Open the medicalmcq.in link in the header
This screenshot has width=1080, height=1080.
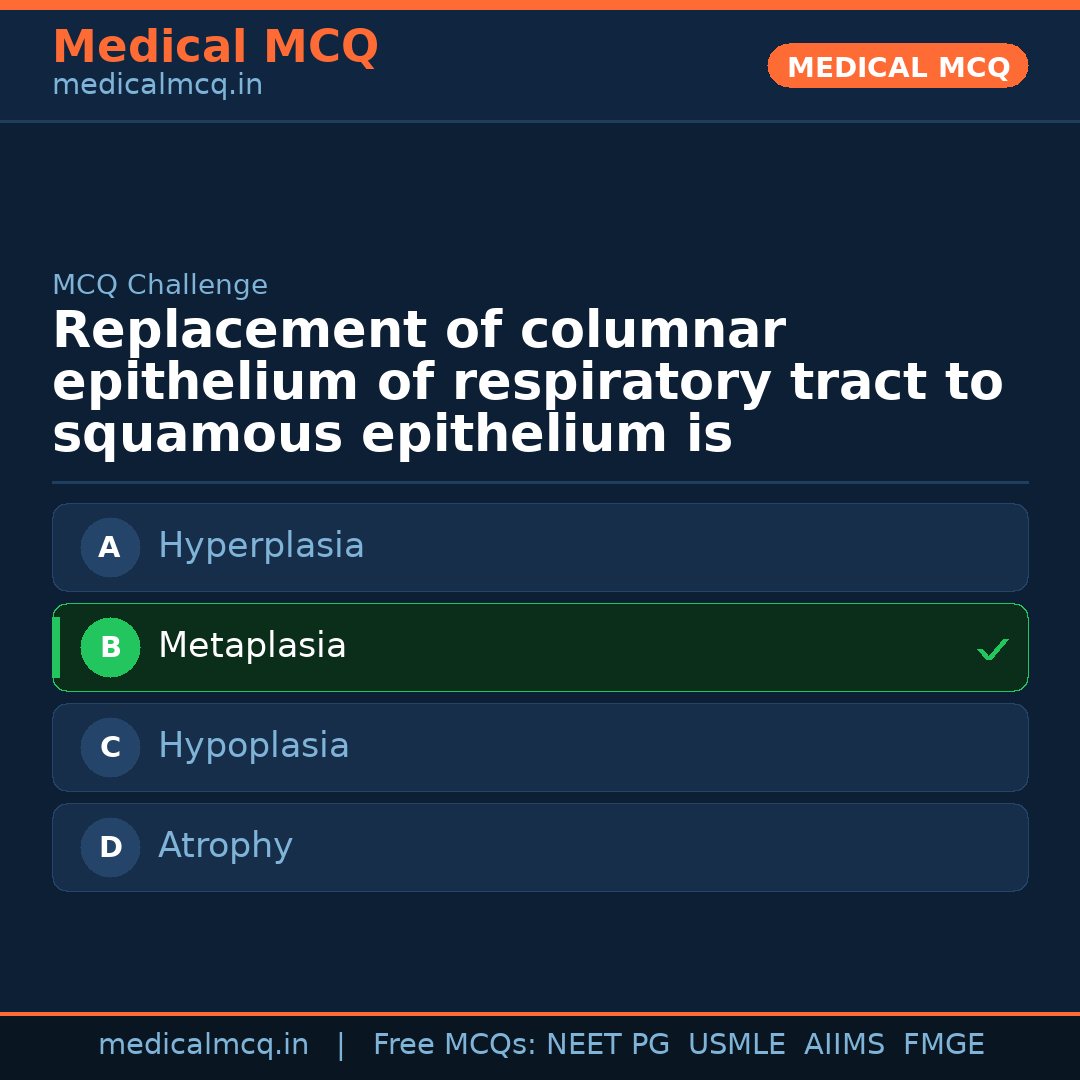coord(157,86)
